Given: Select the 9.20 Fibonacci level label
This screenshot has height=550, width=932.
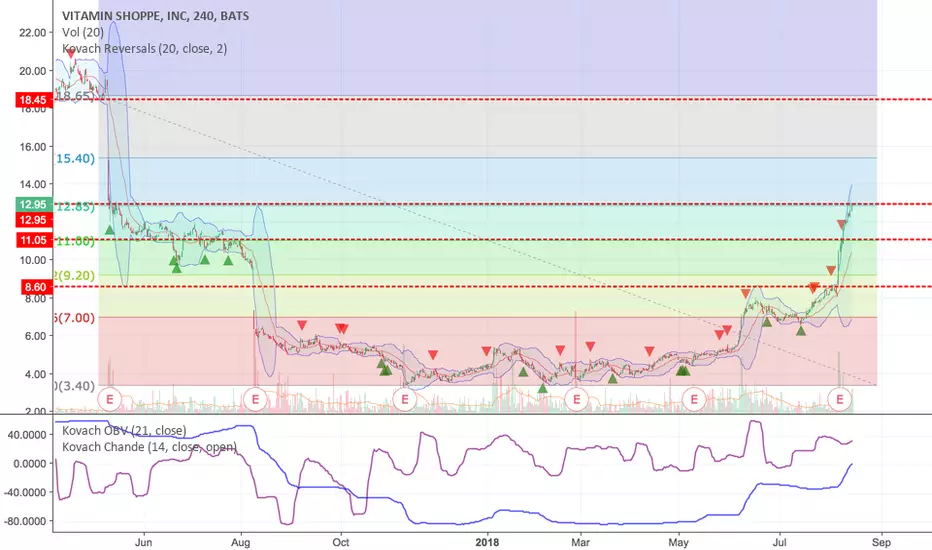Looking at the screenshot, I should [x=75, y=275].
